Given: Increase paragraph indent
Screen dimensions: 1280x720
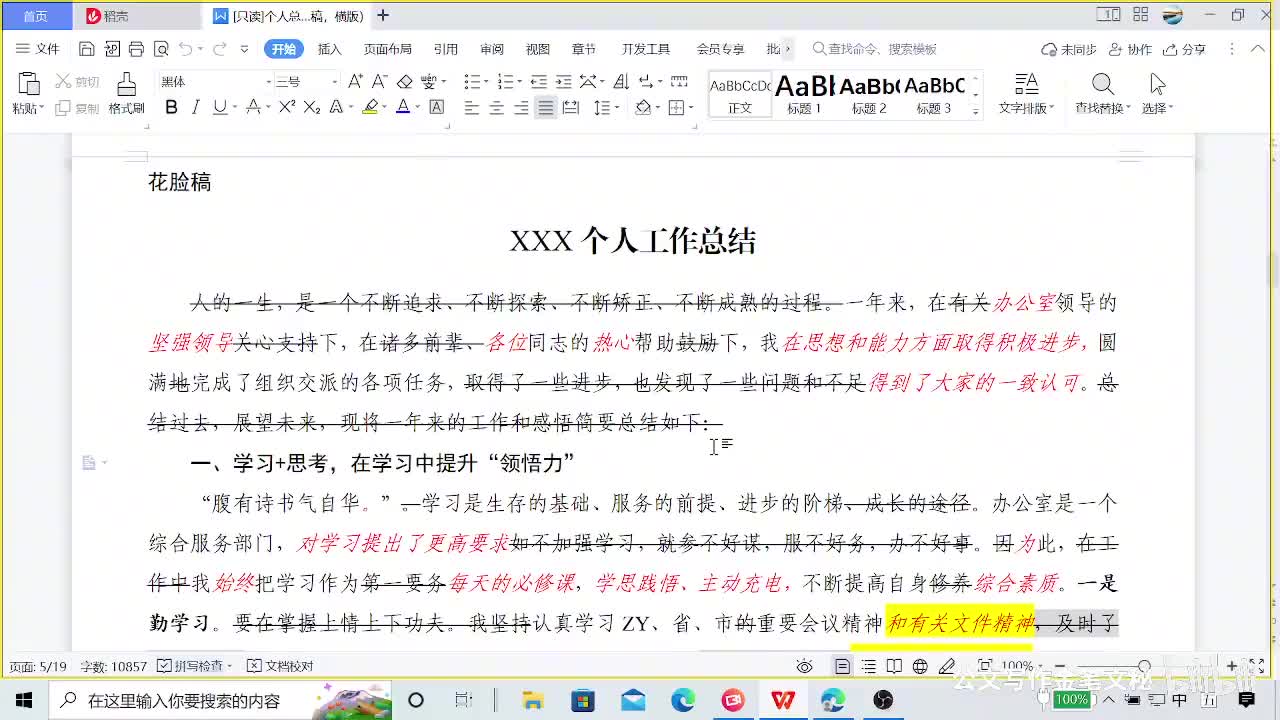Looking at the screenshot, I should (563, 82).
